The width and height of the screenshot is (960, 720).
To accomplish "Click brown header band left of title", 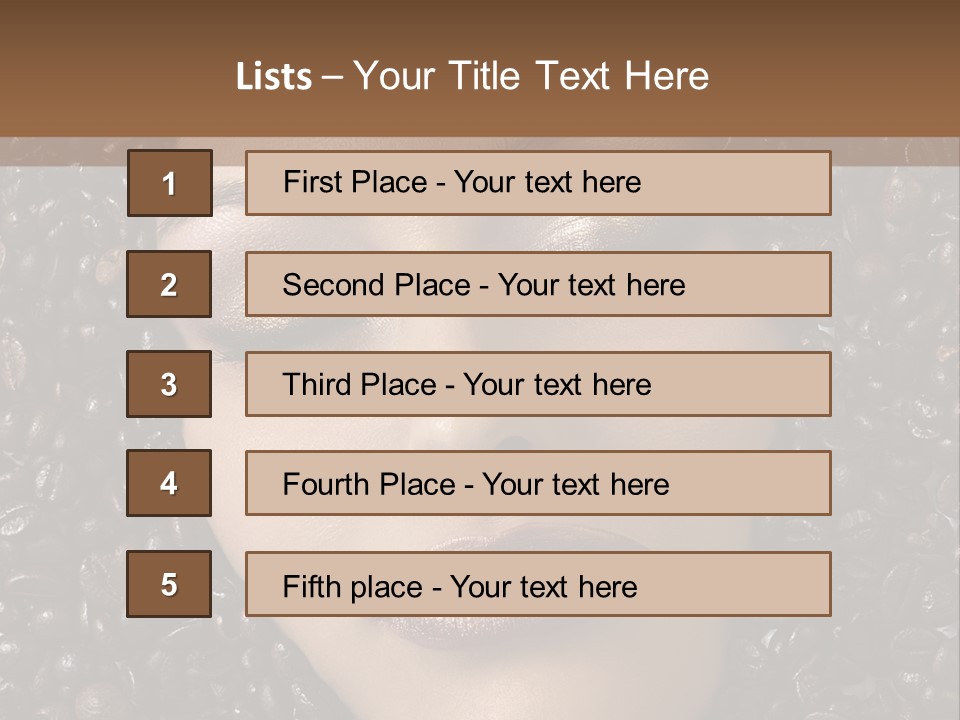I will click(x=100, y=77).
